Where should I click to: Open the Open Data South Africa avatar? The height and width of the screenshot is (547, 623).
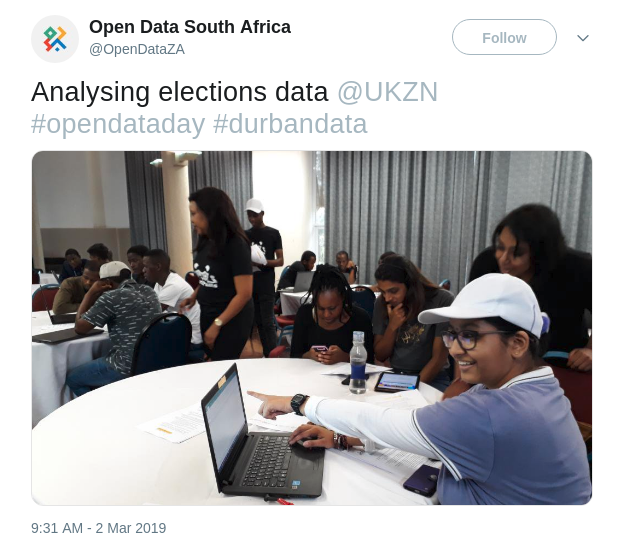point(55,39)
